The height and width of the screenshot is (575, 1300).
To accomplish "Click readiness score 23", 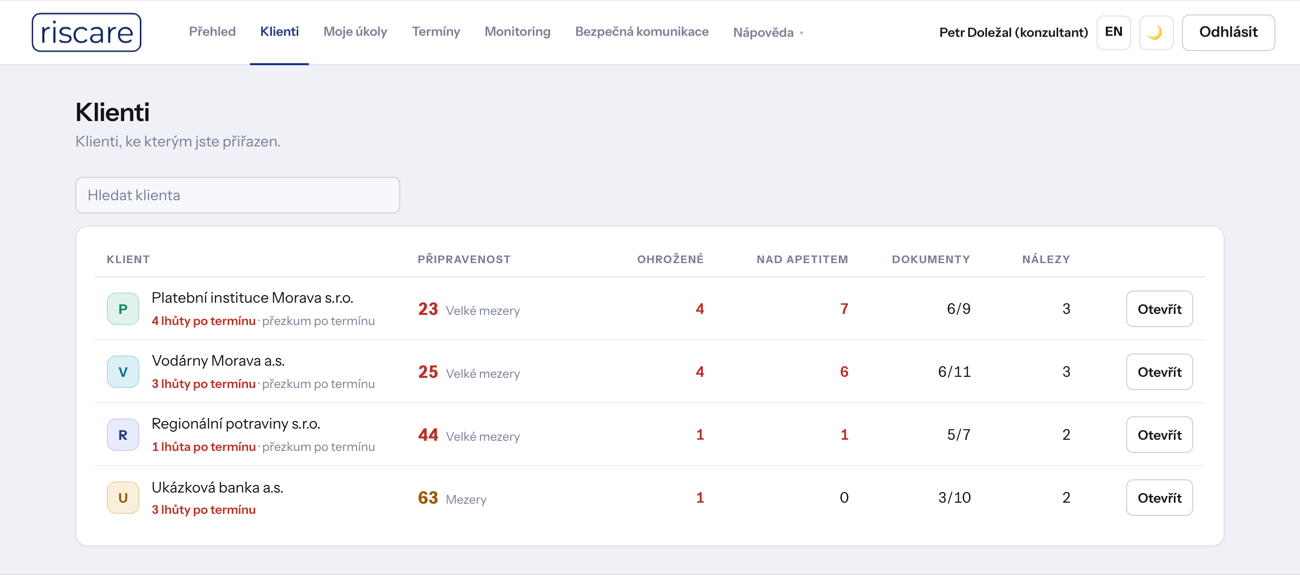I will click(x=428, y=309).
